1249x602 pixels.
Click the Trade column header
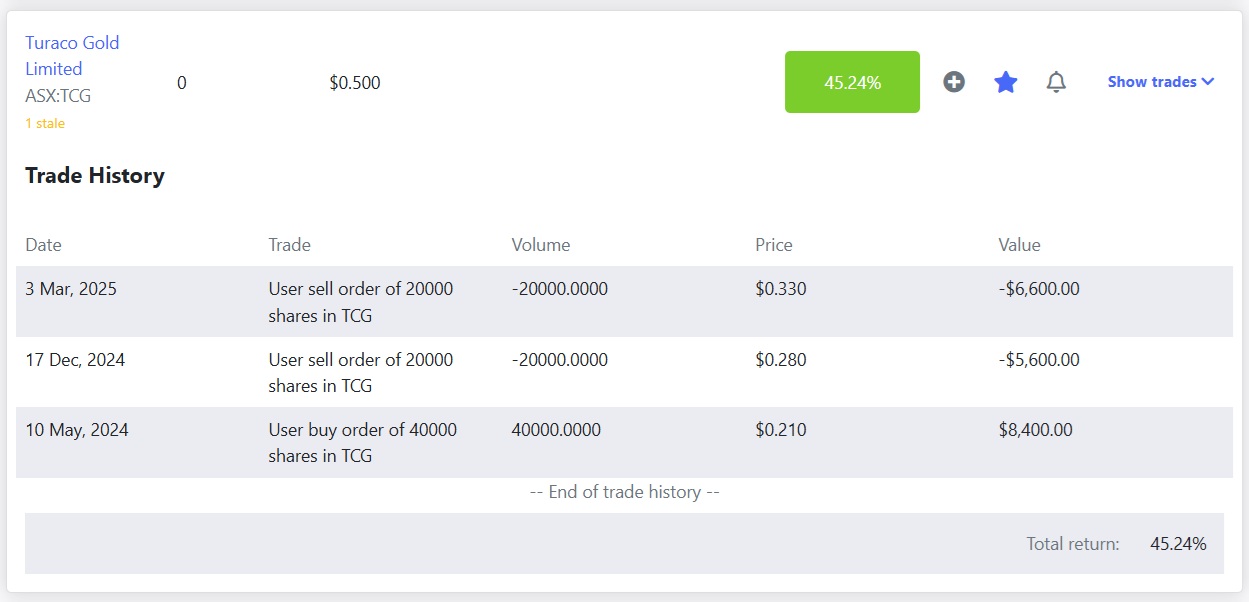(x=289, y=245)
